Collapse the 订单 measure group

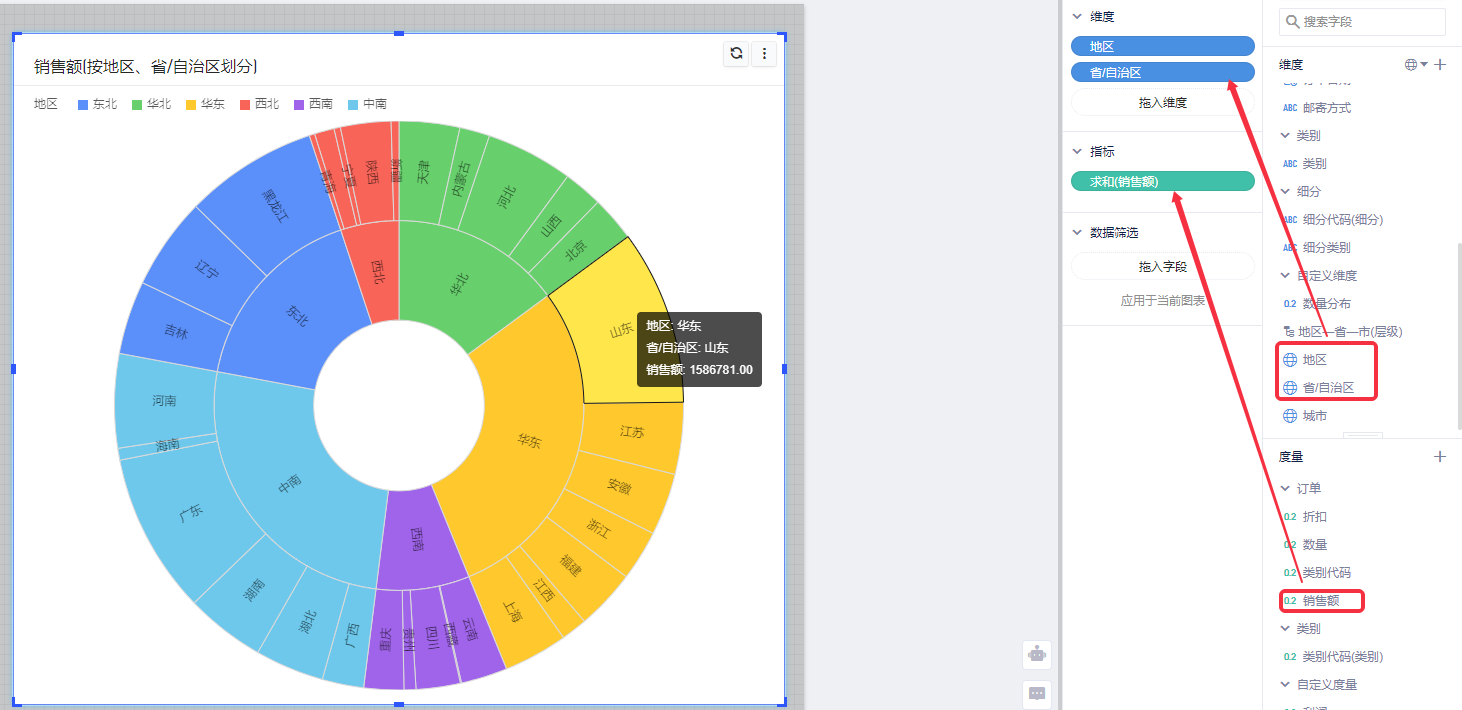1286,489
